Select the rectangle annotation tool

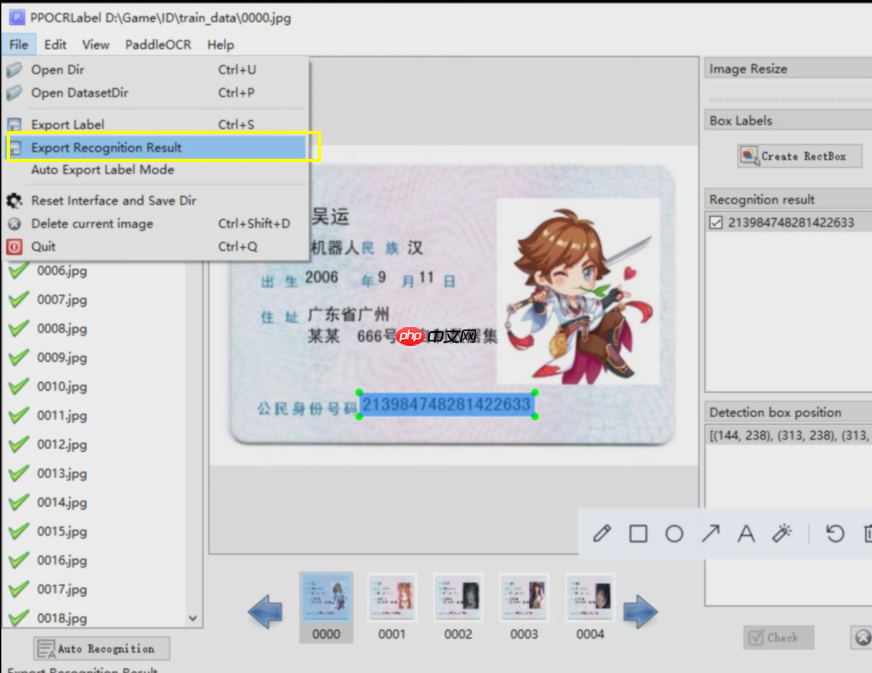click(x=639, y=533)
